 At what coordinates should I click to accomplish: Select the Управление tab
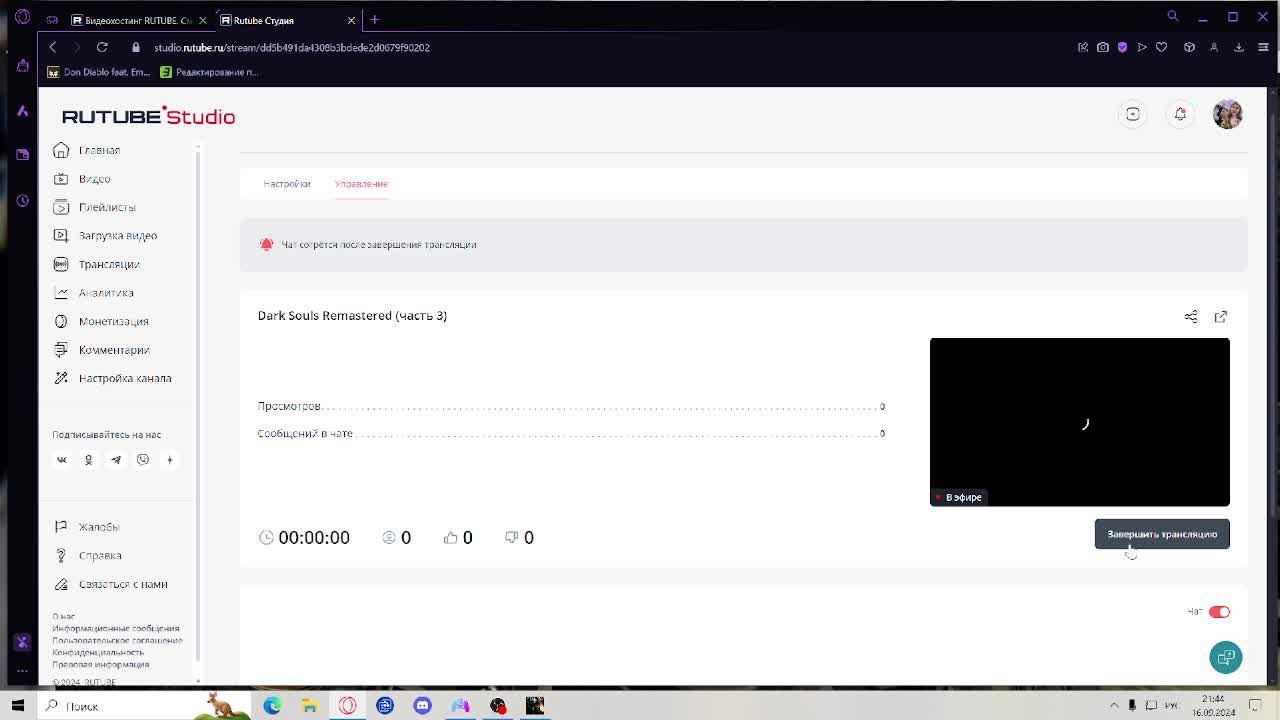361,184
